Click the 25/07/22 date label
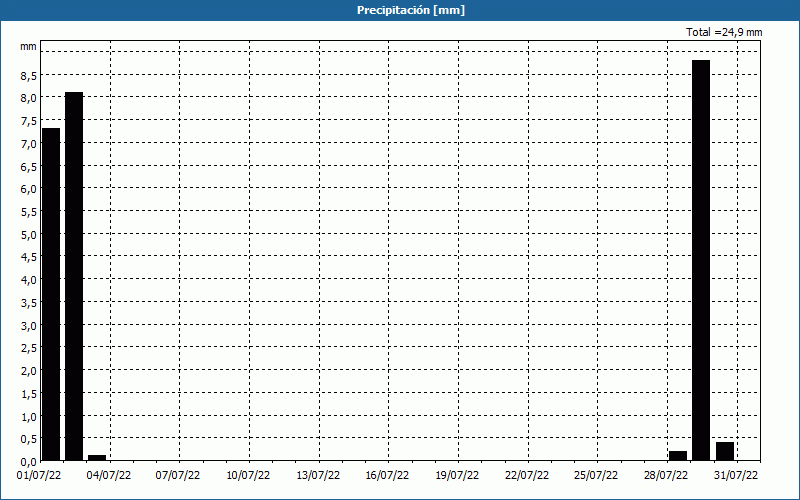Image resolution: width=800 pixels, height=500 pixels. pyautogui.click(x=596, y=476)
